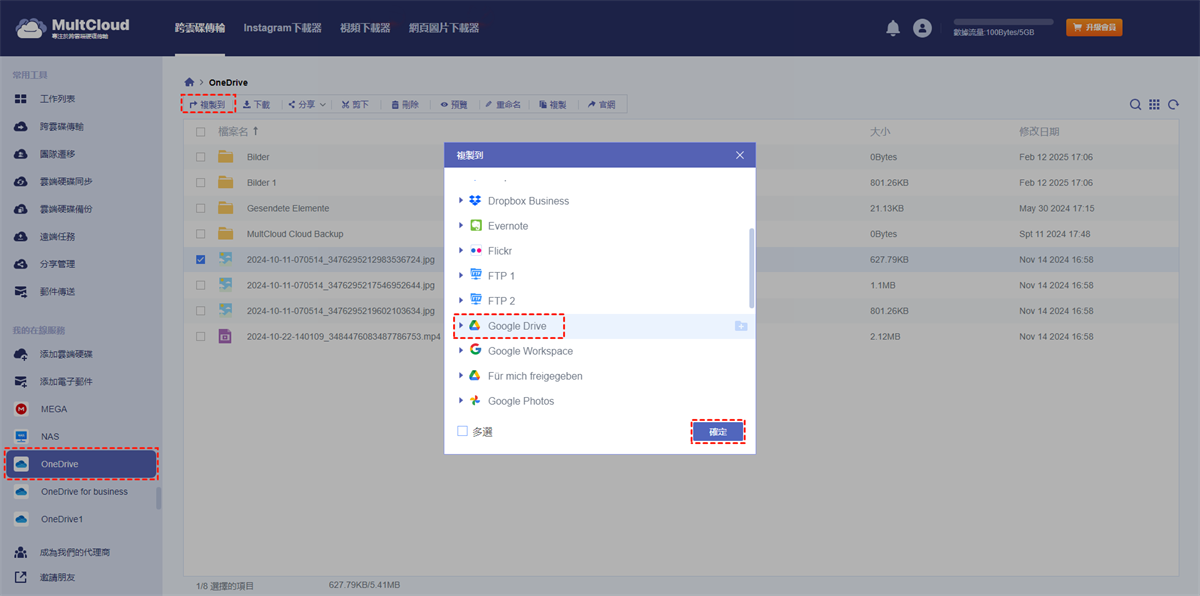Open 雲端硬碟同步 in sidebar
Screen dimensions: 1200x596
(x=66, y=182)
